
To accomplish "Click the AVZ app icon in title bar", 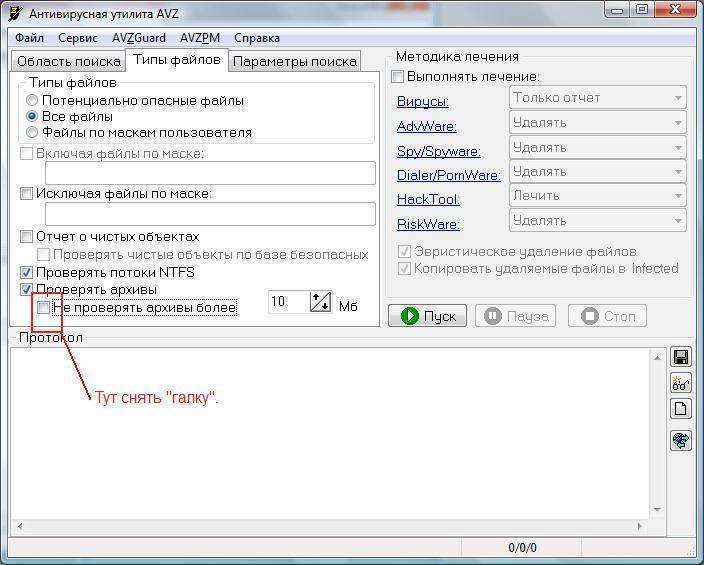I will click(x=15, y=11).
